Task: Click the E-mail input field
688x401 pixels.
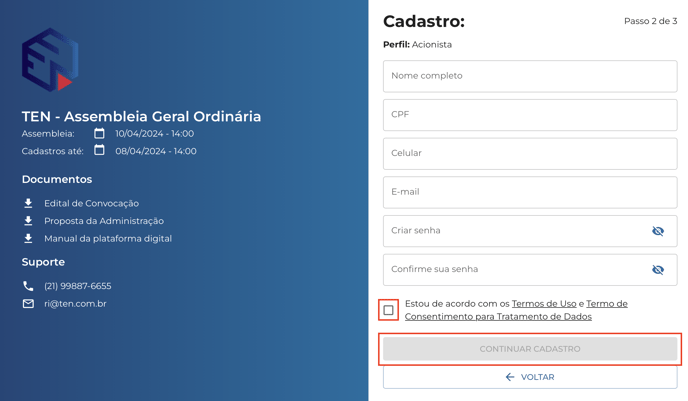Action: point(530,192)
